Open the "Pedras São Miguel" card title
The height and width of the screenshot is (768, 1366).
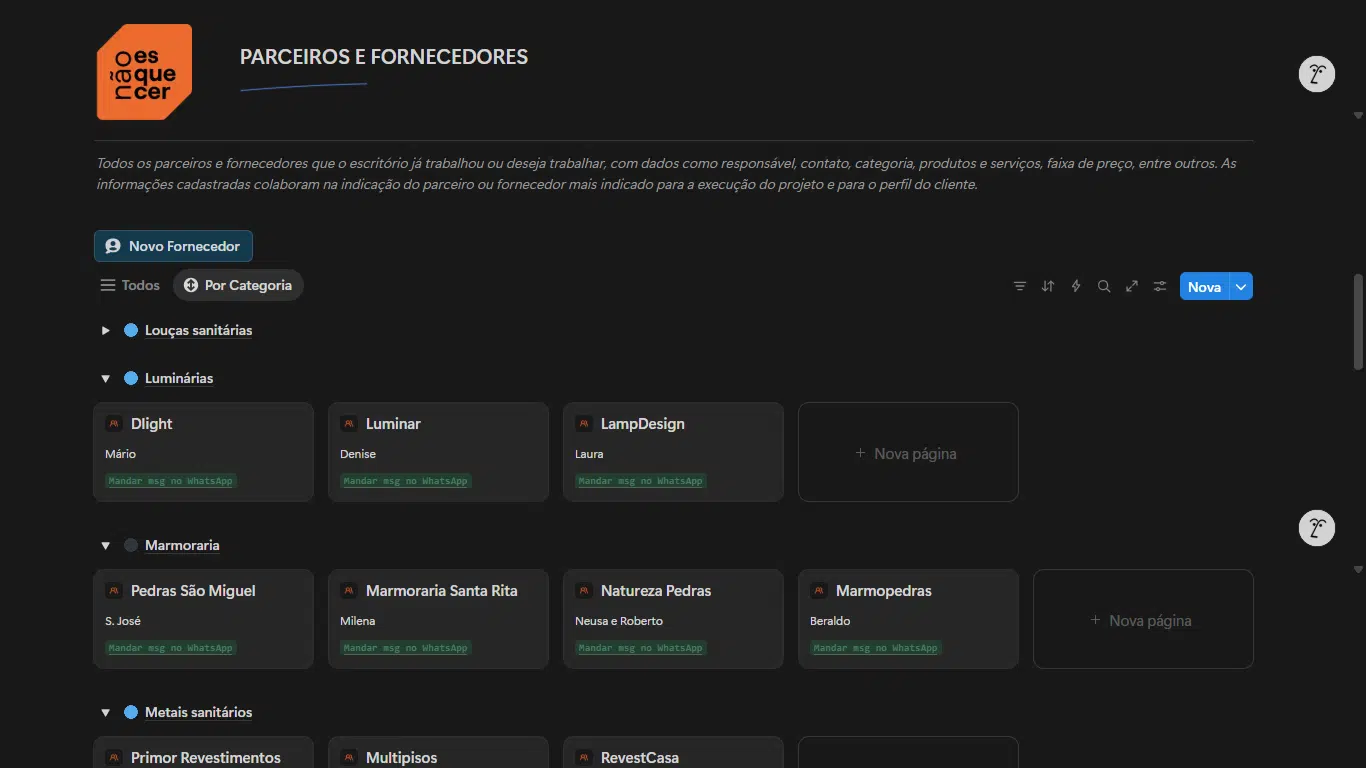tap(193, 591)
